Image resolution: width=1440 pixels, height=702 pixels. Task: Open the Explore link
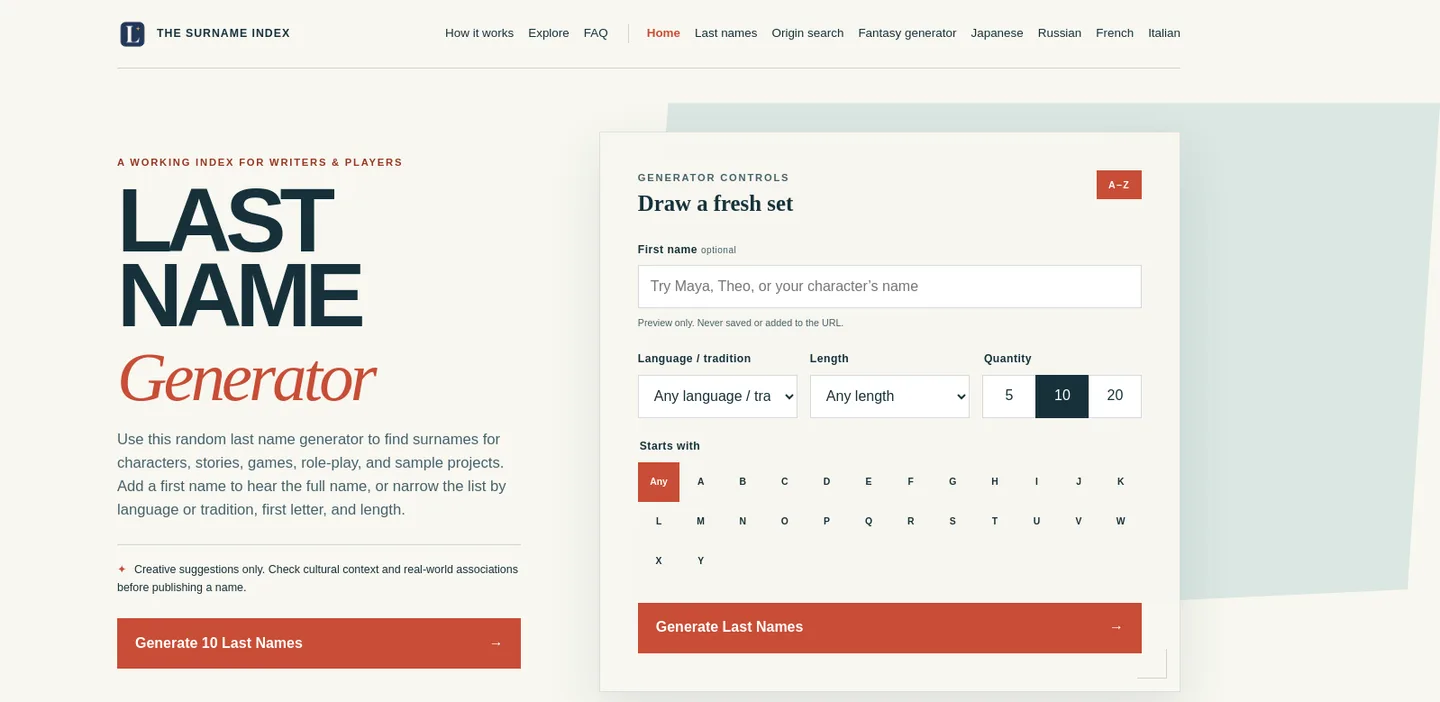point(549,33)
